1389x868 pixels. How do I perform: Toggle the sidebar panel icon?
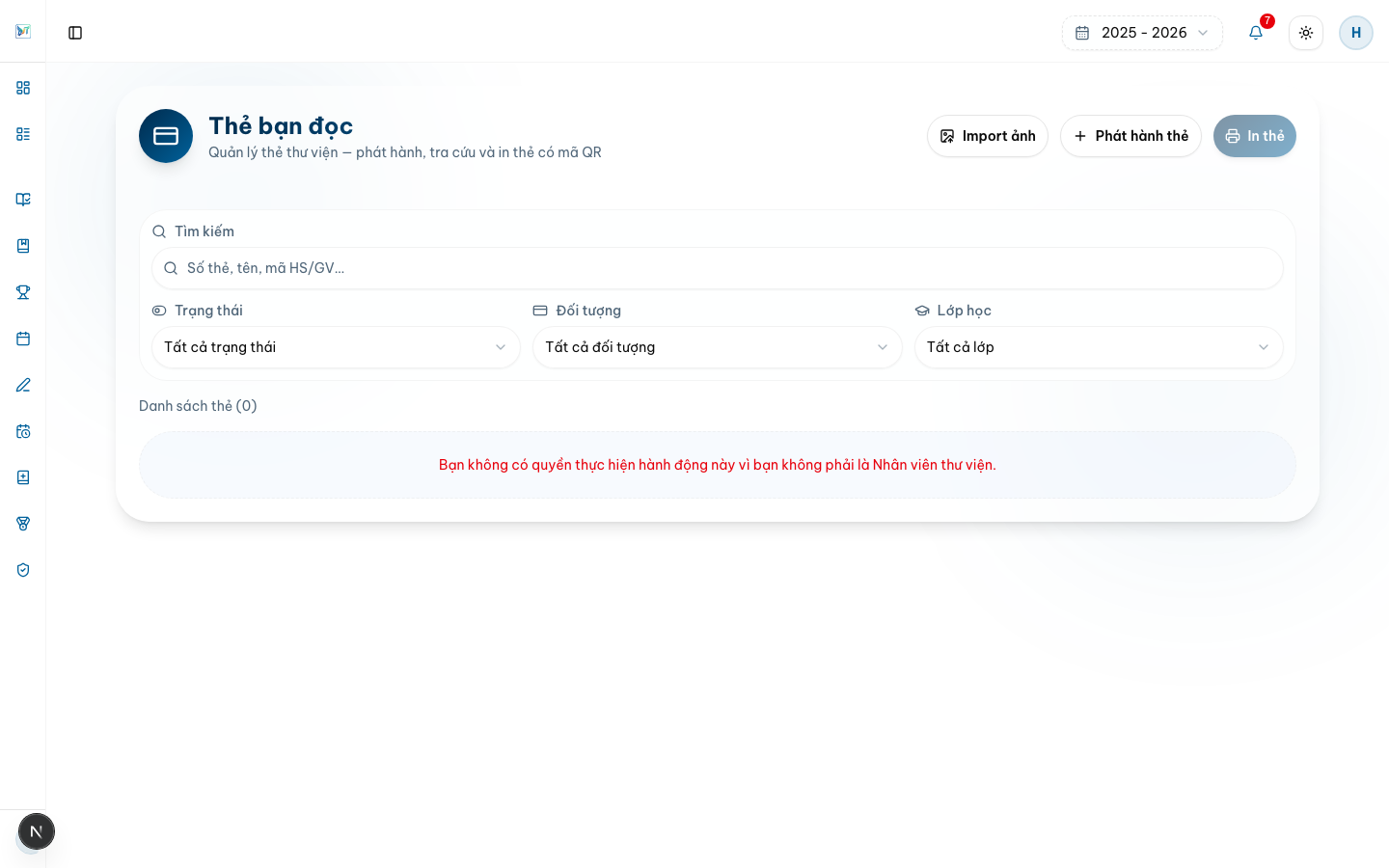75,33
